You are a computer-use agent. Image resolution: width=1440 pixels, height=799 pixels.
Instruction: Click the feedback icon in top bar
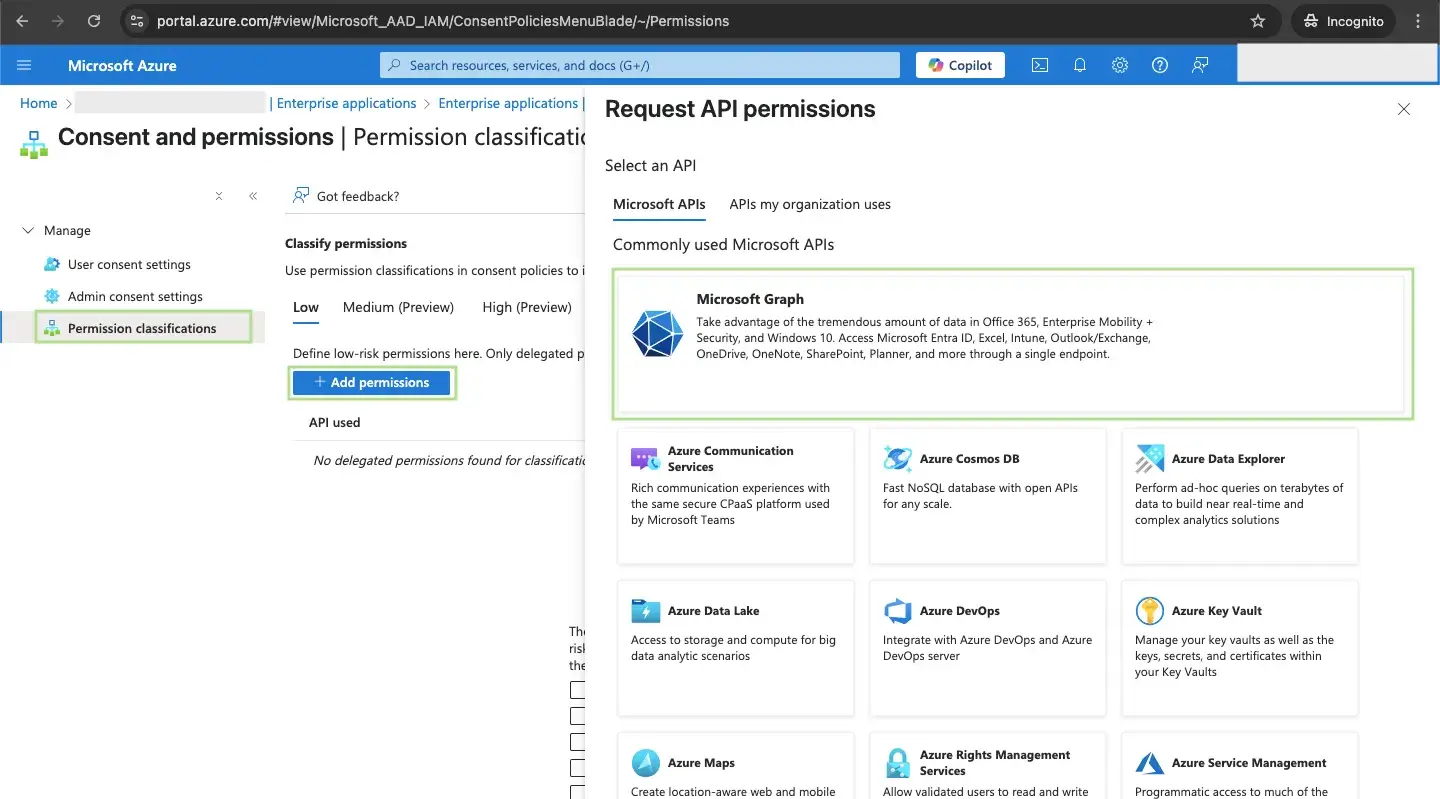pos(1200,65)
